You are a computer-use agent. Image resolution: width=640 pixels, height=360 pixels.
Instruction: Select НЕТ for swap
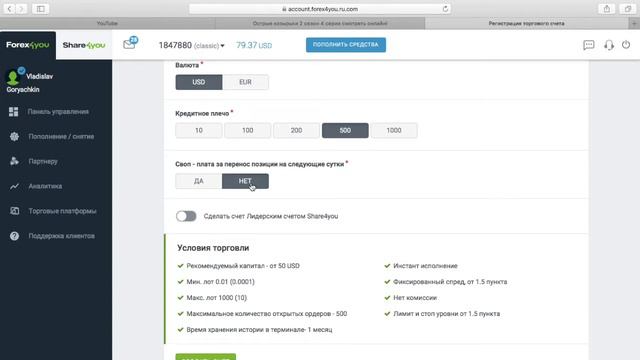[x=245, y=181]
